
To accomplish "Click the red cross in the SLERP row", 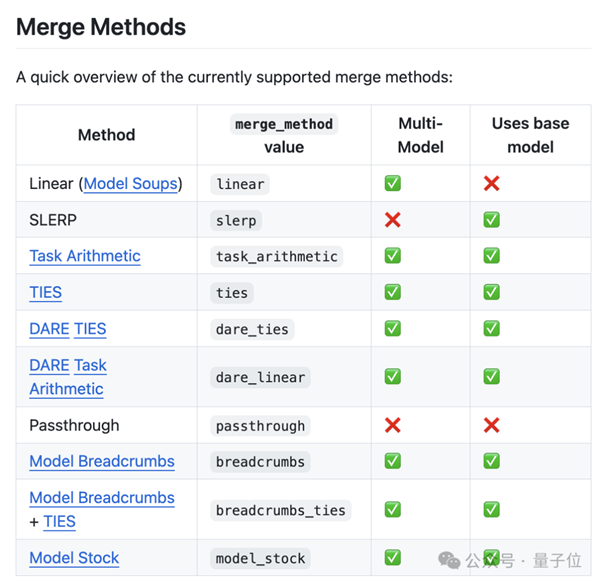I will 393,220.
